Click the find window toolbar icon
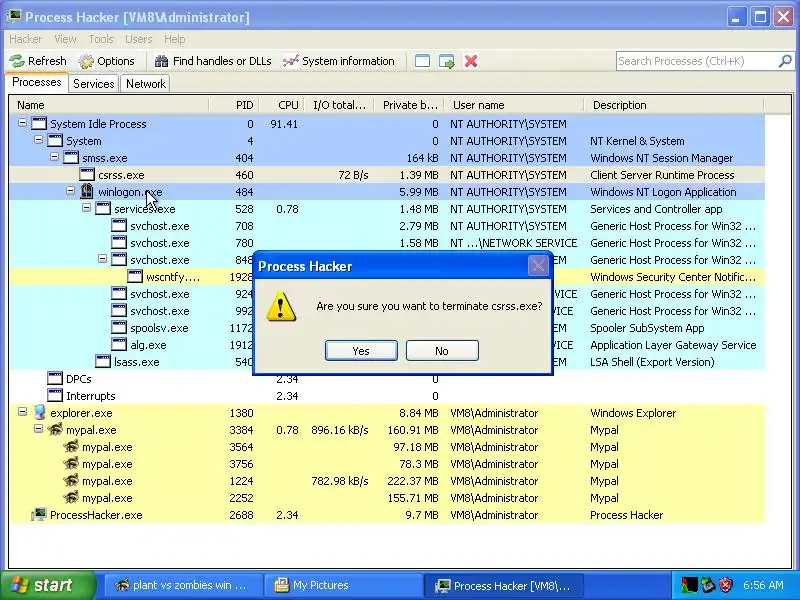The image size is (800, 600). click(422, 61)
